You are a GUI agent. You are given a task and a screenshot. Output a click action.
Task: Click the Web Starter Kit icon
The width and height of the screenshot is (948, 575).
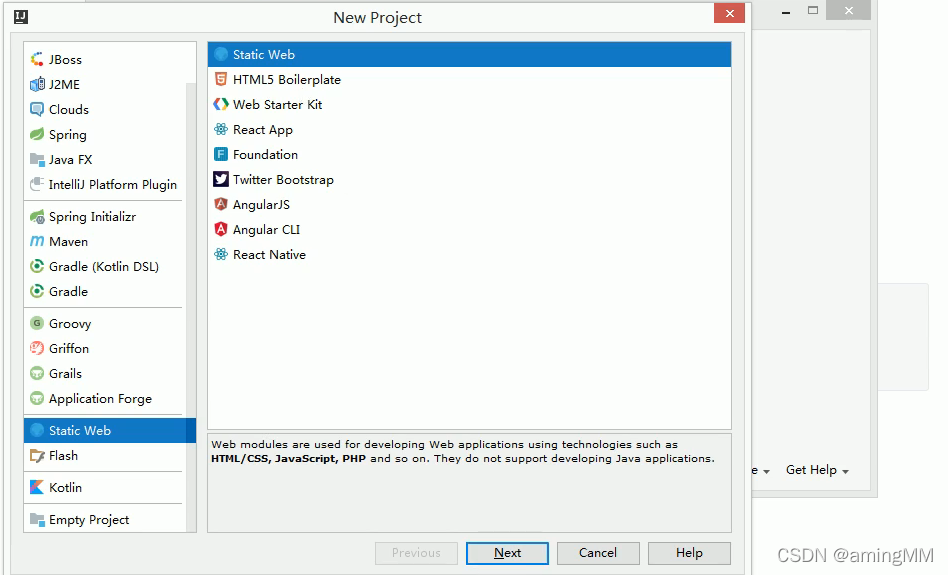coord(221,104)
